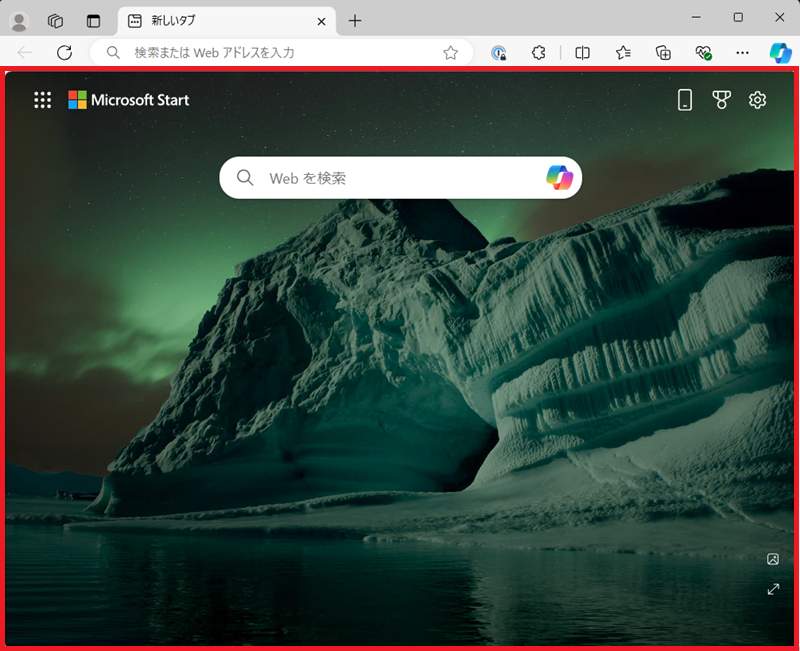Click the Web を検索 search box
Image resolution: width=800 pixels, height=651 pixels.
401,178
